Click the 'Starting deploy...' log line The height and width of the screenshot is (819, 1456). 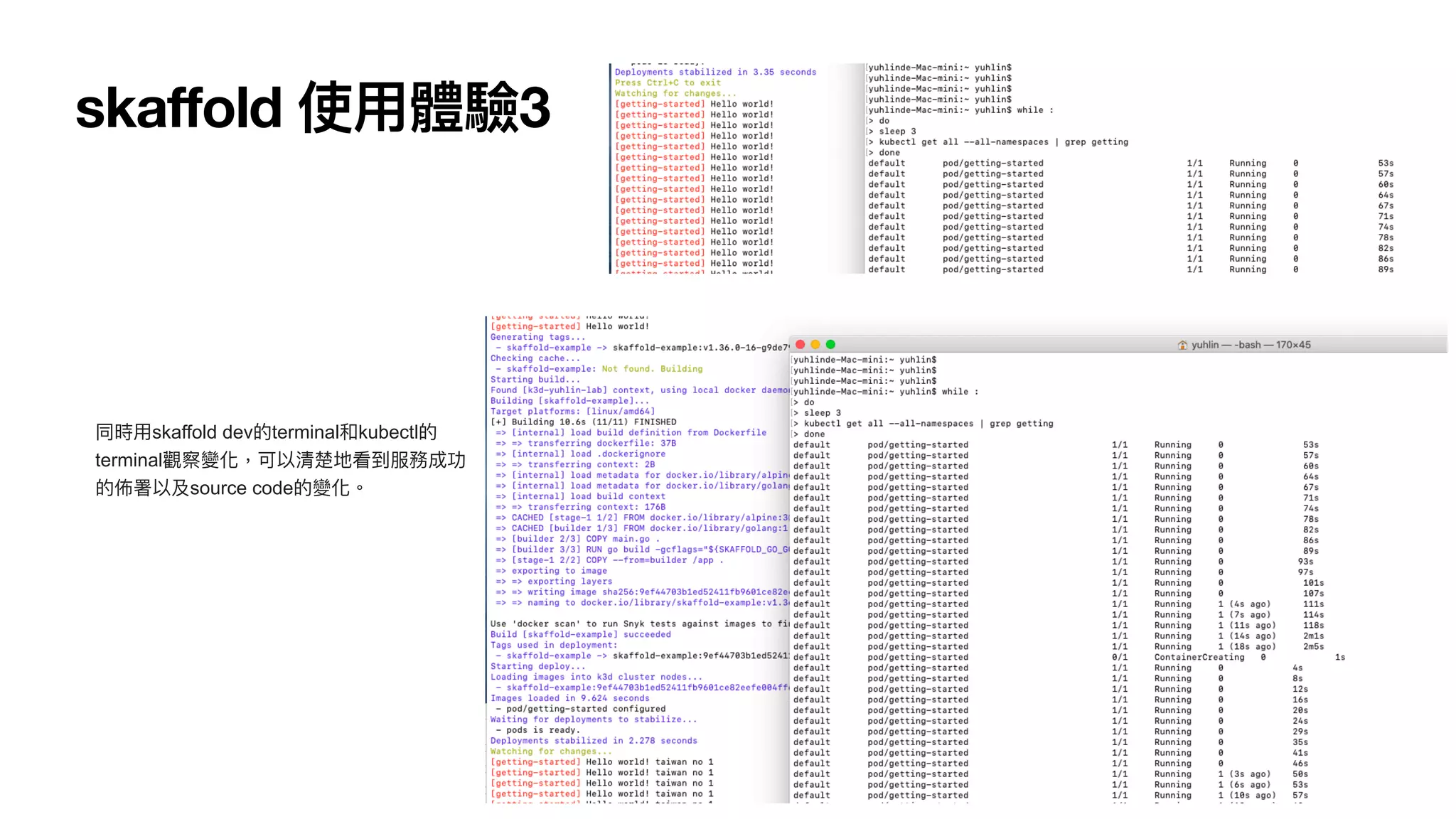(x=537, y=667)
